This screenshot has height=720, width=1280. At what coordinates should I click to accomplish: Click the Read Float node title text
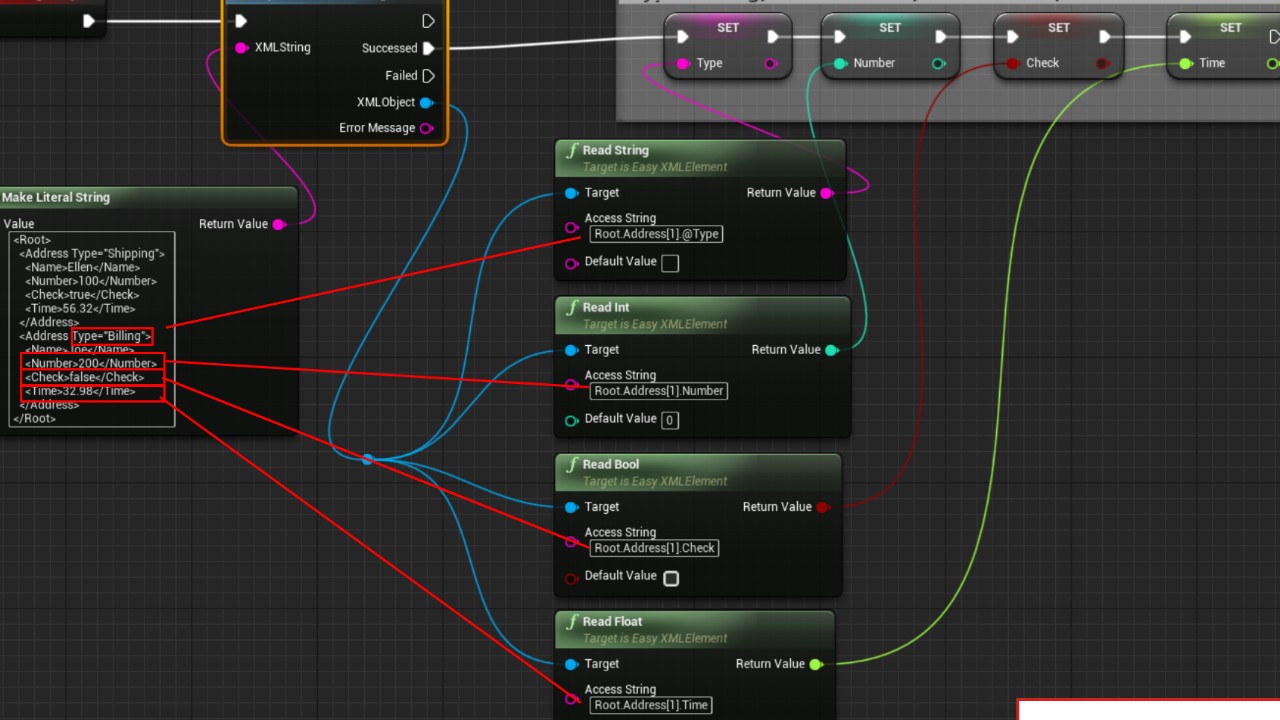point(613,622)
